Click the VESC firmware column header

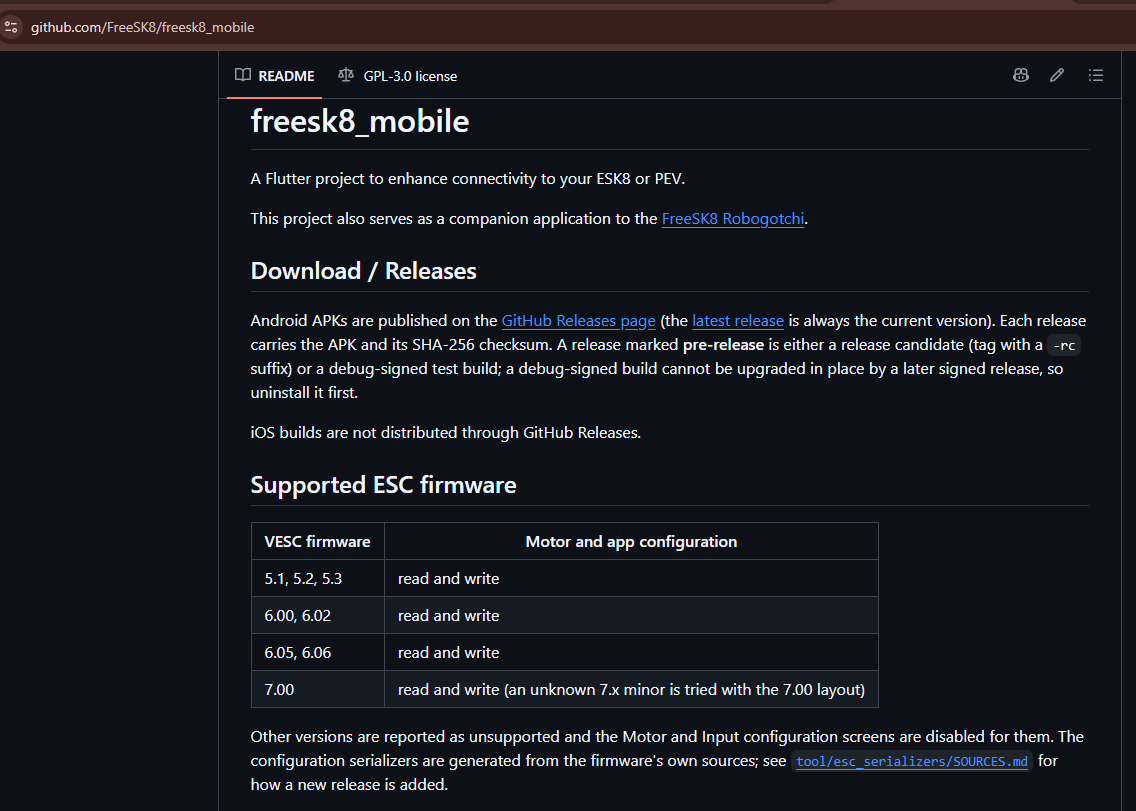(317, 541)
